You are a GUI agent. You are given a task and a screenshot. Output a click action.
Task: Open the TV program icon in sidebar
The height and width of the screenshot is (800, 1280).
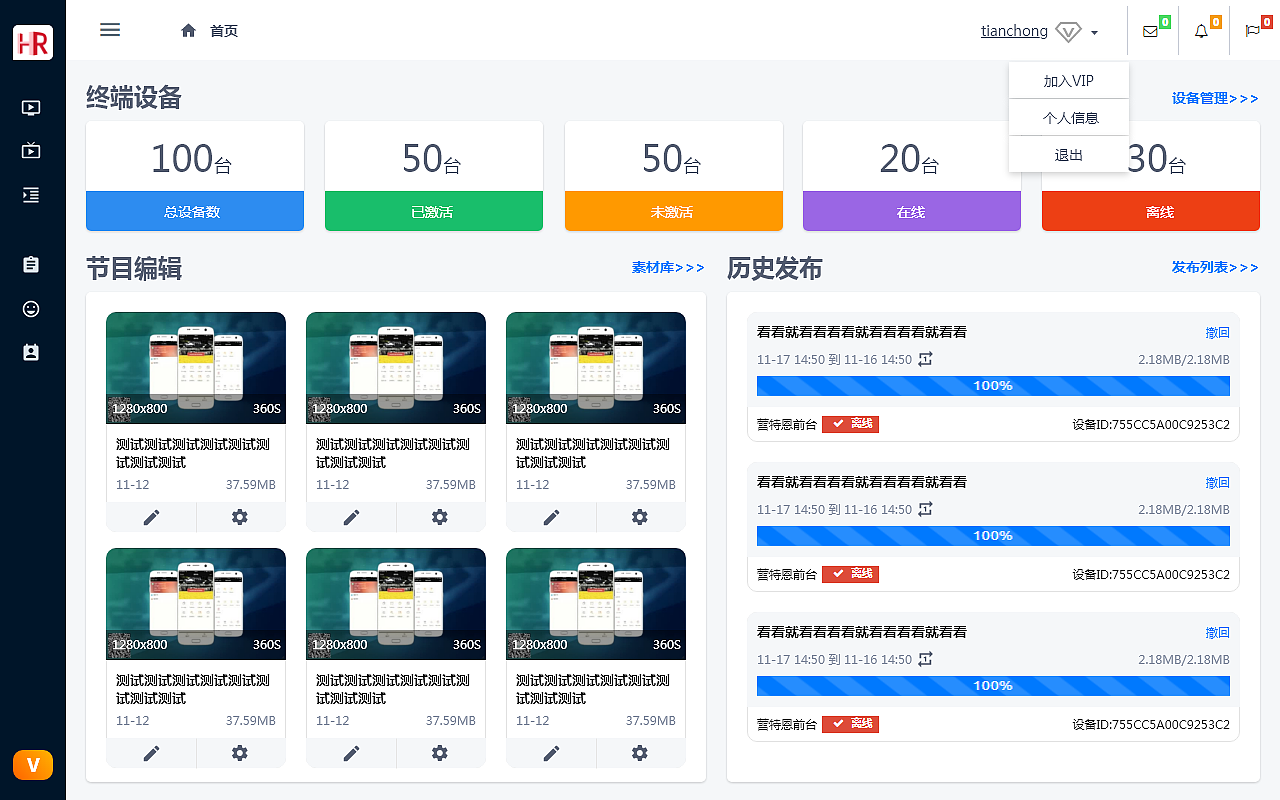pyautogui.click(x=31, y=151)
